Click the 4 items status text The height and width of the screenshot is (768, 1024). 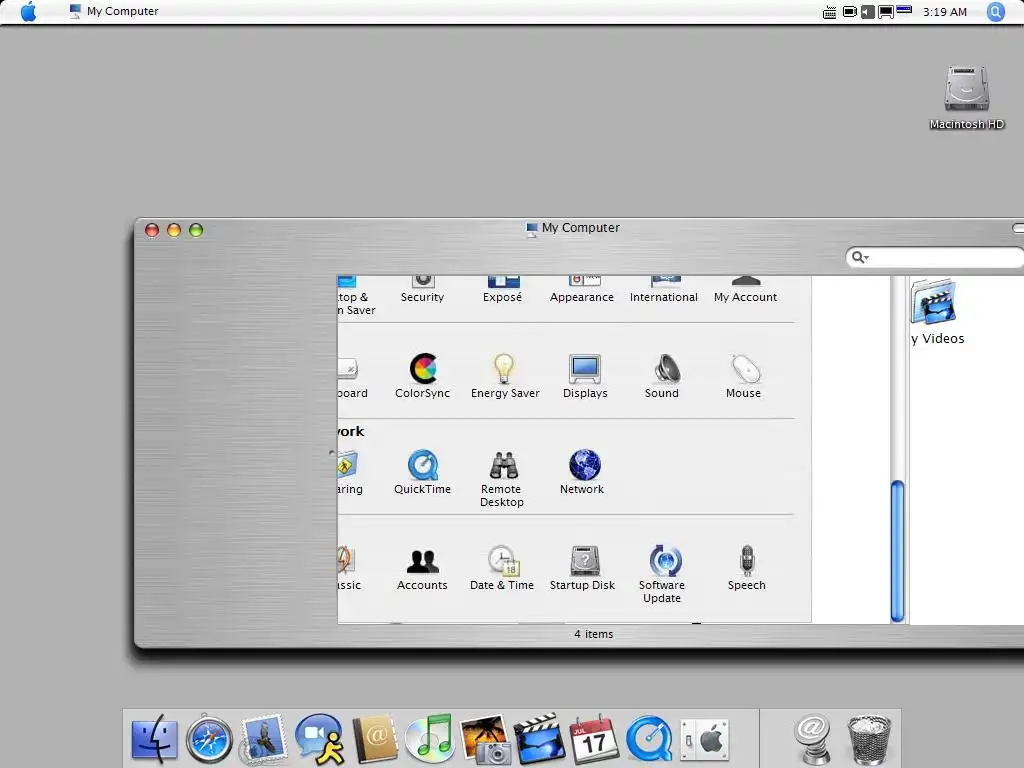[x=594, y=634]
